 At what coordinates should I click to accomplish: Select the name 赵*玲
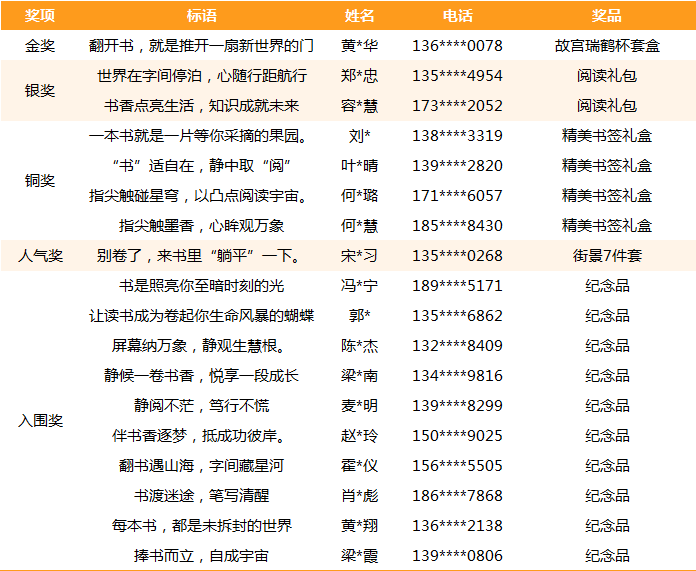coord(360,436)
